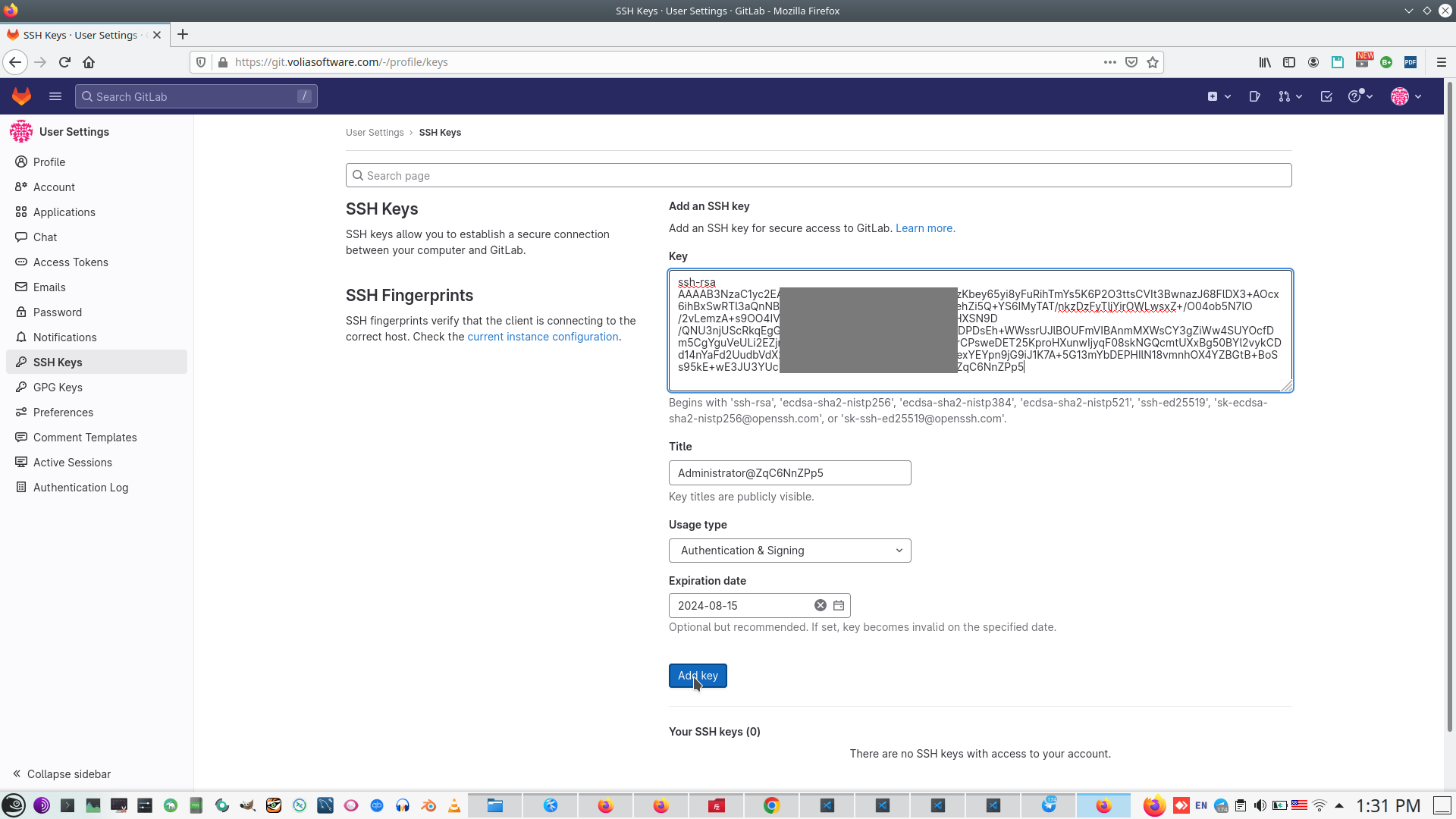Clear the expiration date value
The height and width of the screenshot is (819, 1456).
[x=820, y=605]
